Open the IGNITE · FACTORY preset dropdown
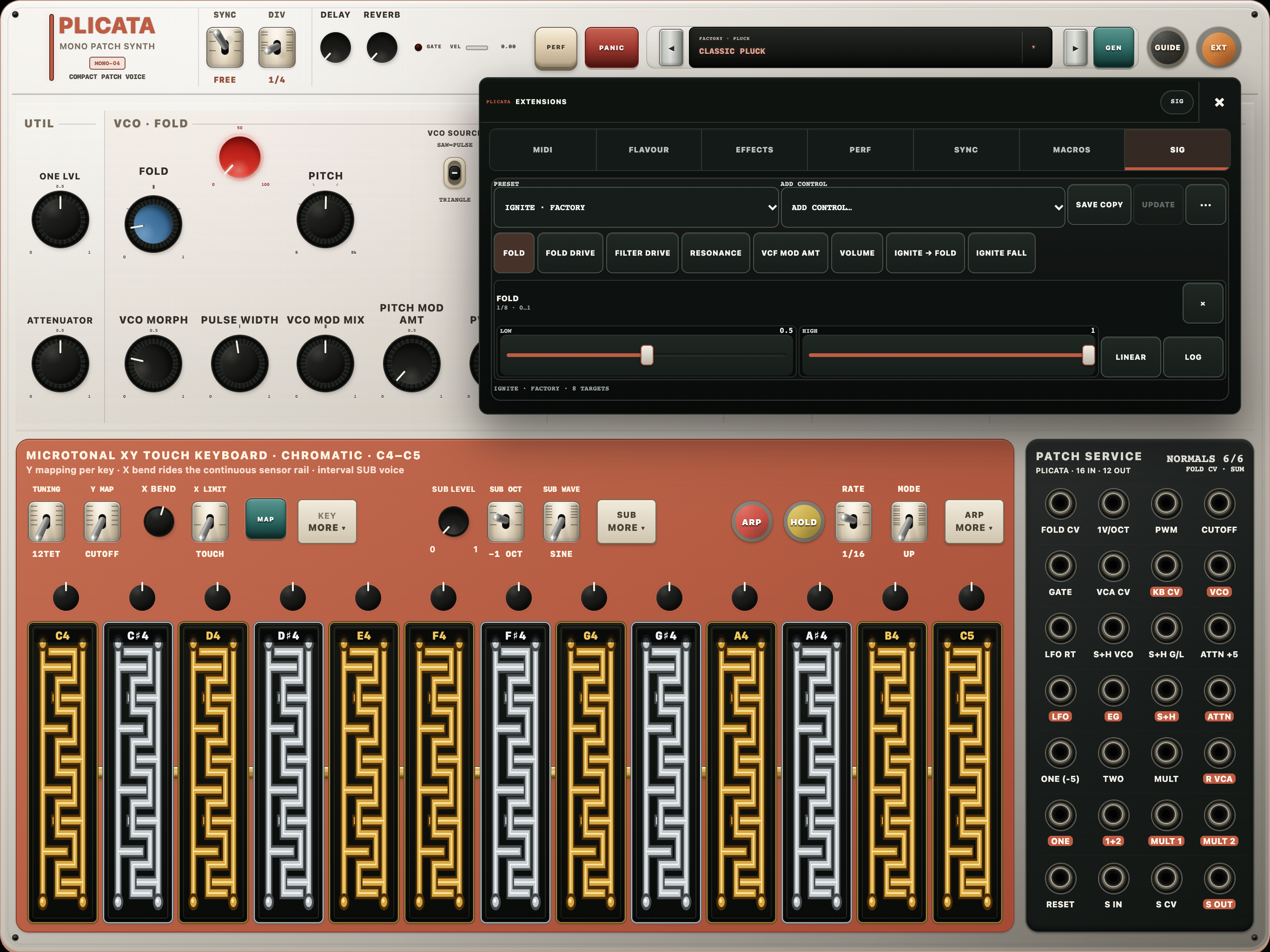The width and height of the screenshot is (1270, 952). tap(636, 207)
